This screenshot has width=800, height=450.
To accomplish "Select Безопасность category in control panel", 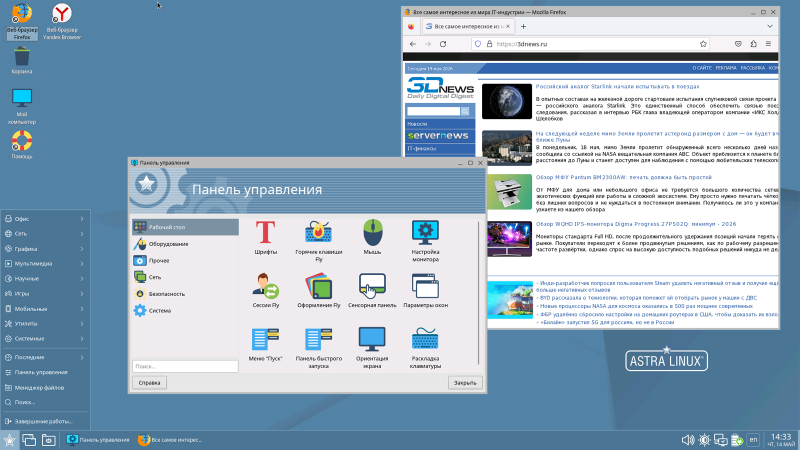I will (x=185, y=294).
